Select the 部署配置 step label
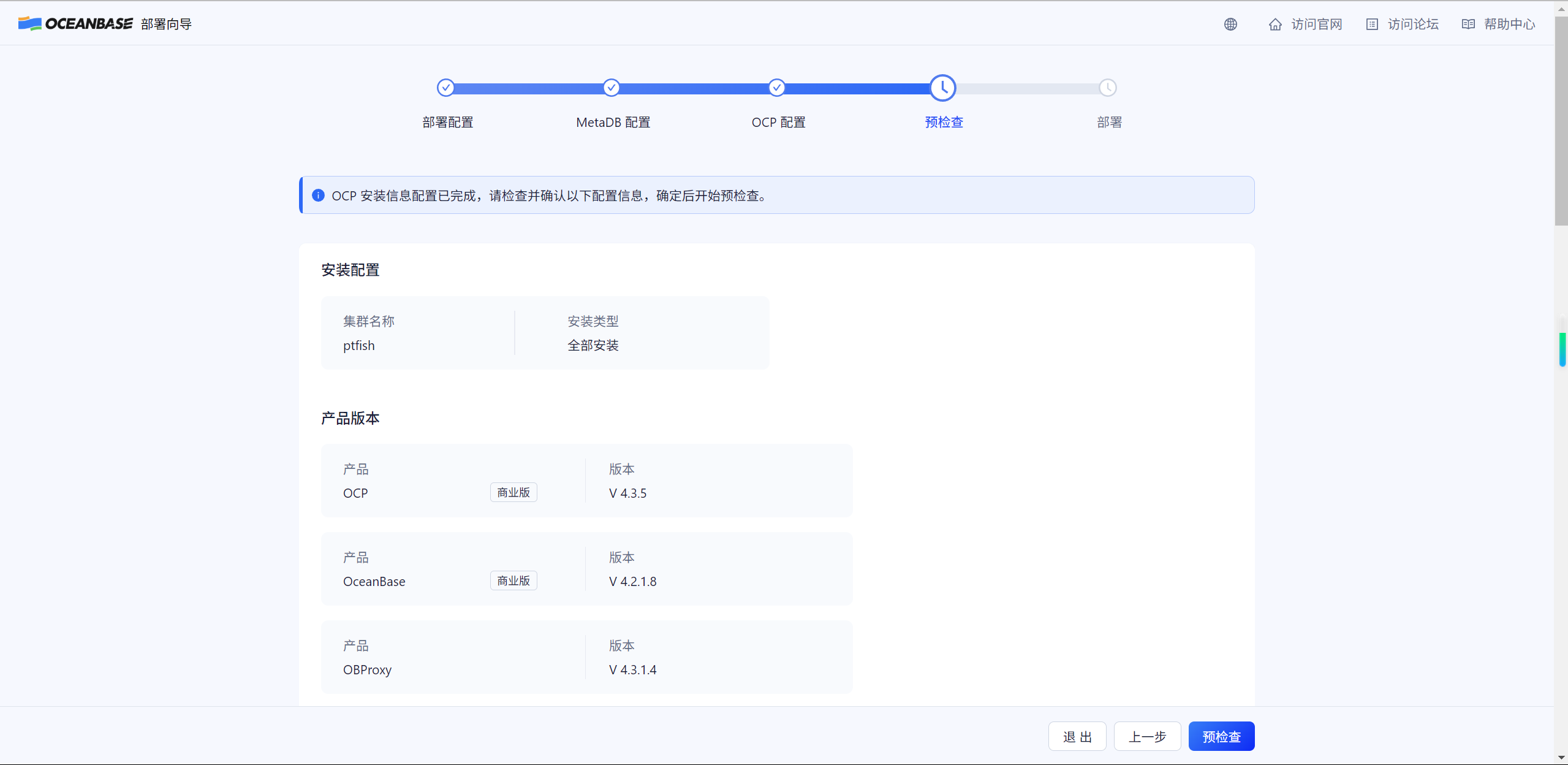This screenshot has height=765, width=1568. click(448, 122)
